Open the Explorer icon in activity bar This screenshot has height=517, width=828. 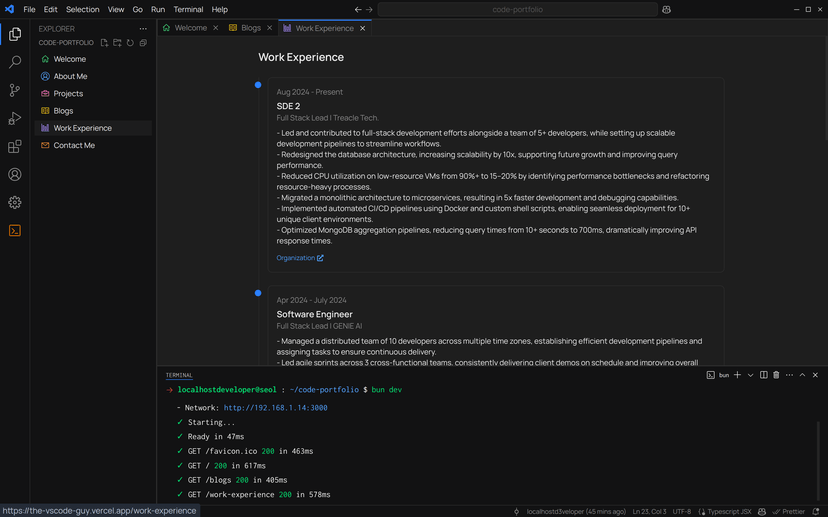click(15, 34)
